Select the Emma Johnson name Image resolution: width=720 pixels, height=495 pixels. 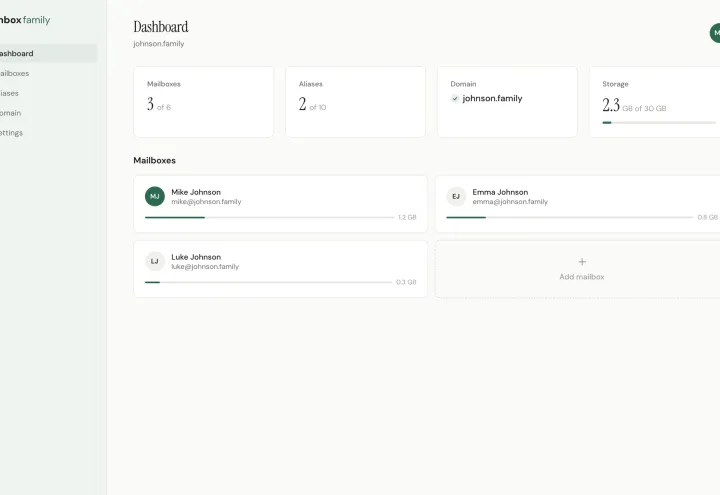tap(500, 192)
